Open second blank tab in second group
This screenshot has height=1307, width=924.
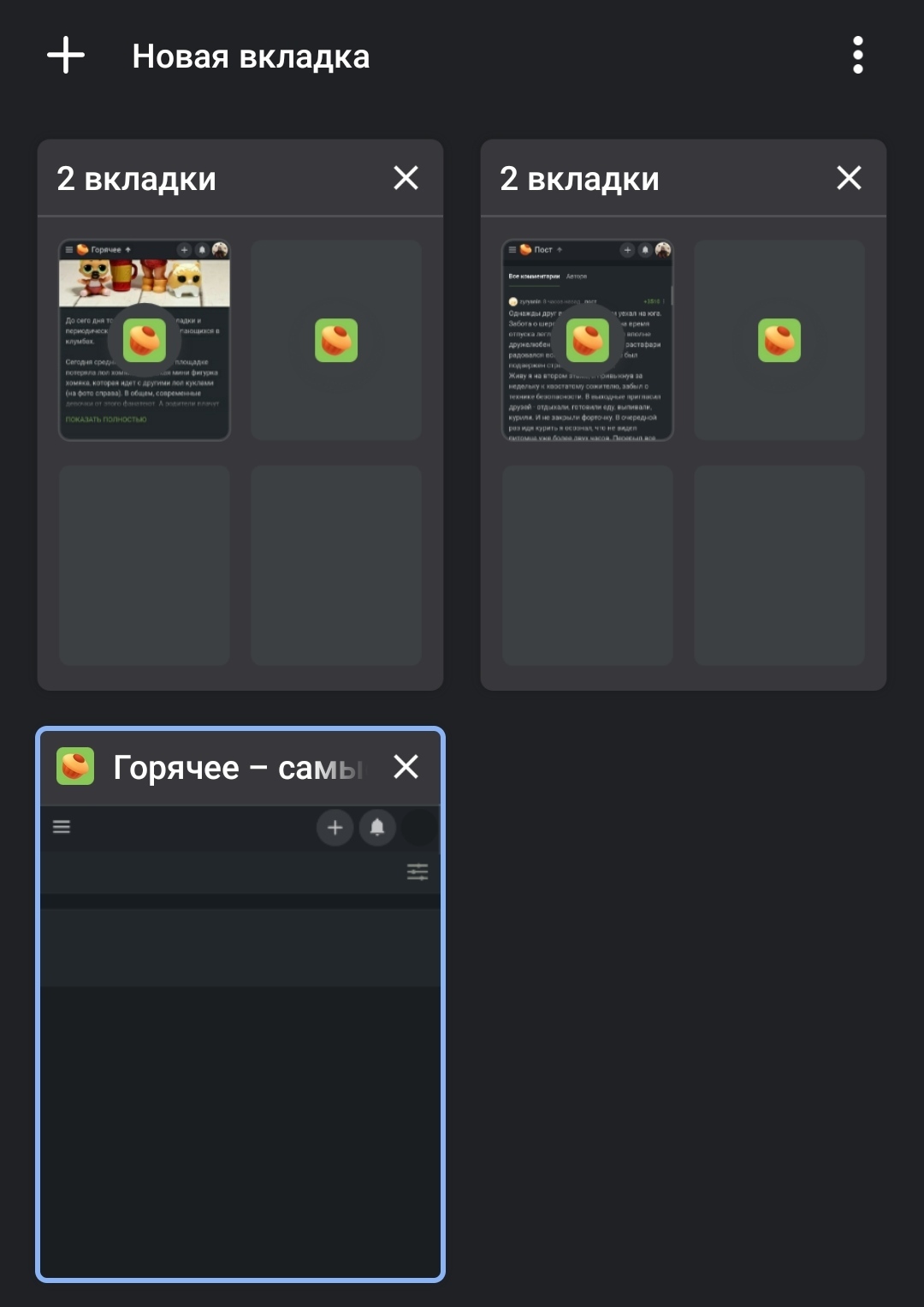(779, 340)
